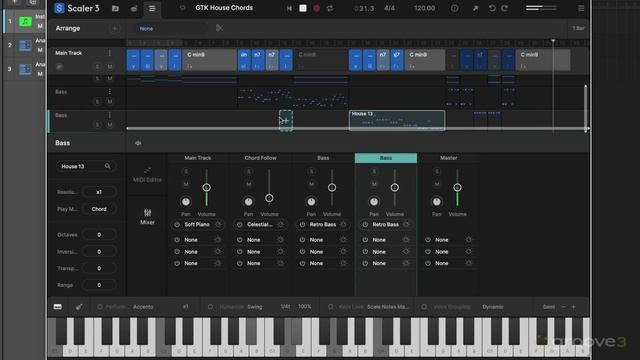
Task: Open the 1 Bar grid setting
Action: point(578,28)
